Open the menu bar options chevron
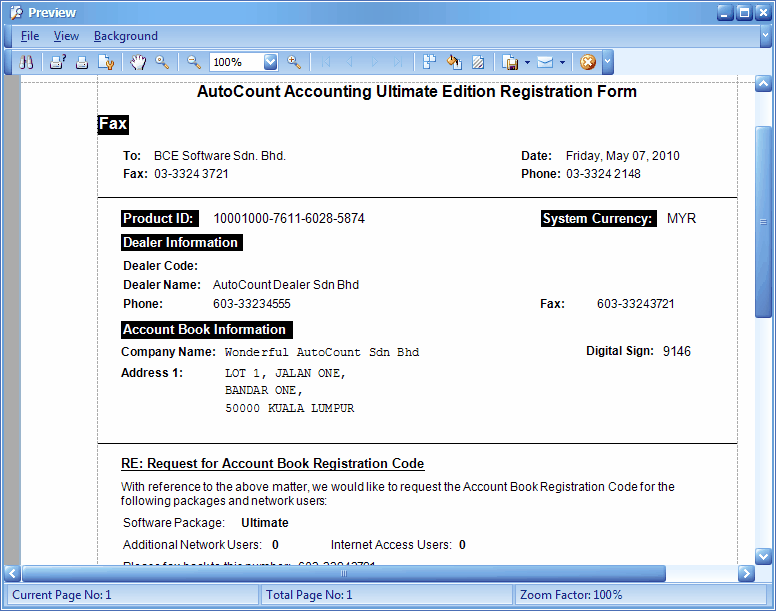Viewport: 776px width, 611px height. tap(765, 36)
